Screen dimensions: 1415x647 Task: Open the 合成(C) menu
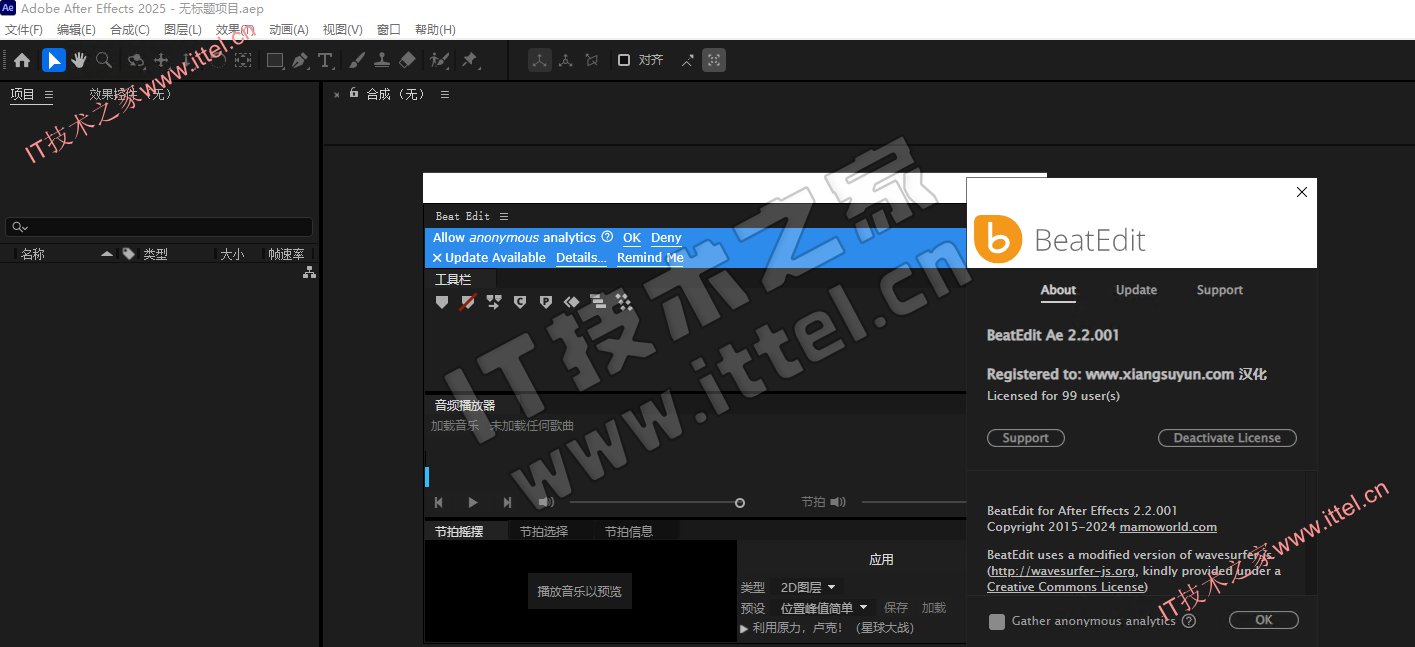pos(130,30)
